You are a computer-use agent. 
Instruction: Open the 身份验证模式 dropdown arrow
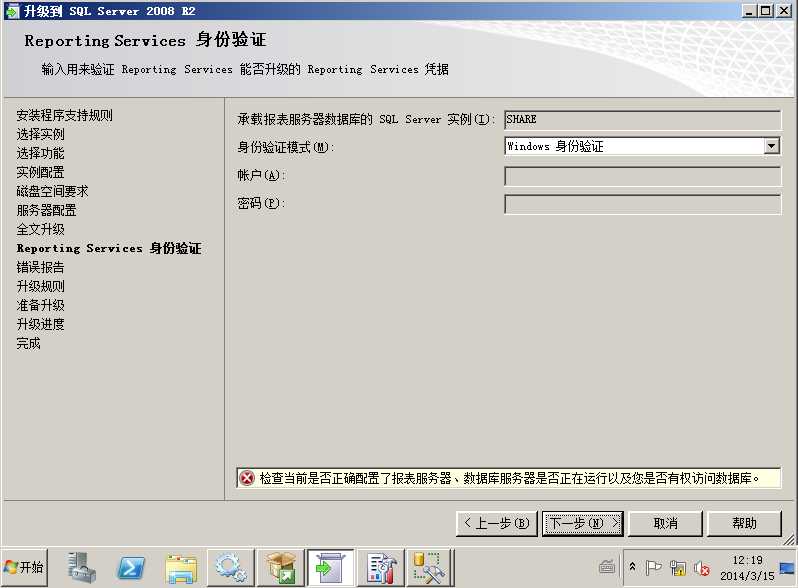(772, 147)
